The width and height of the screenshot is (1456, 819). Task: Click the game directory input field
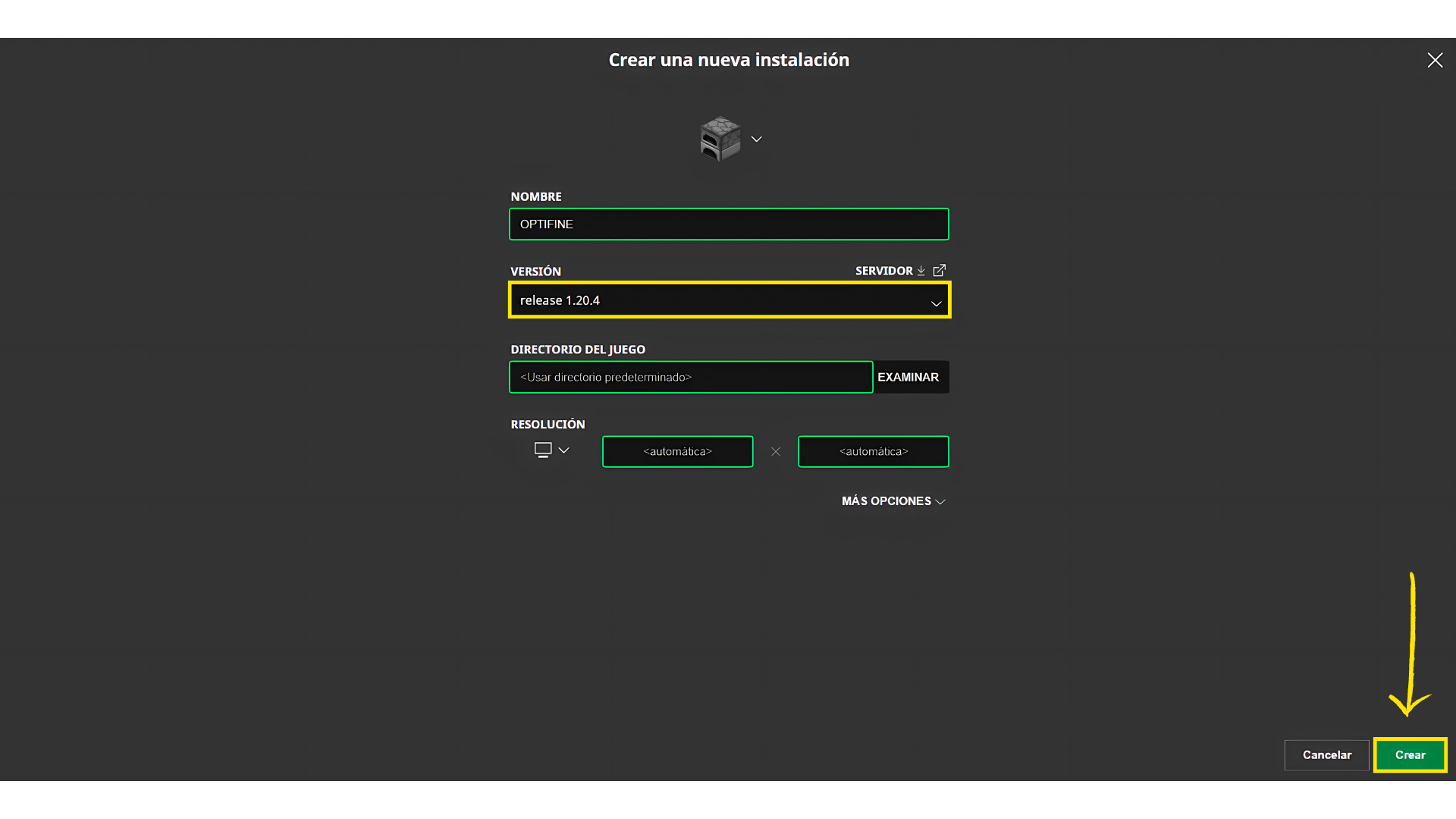691,377
